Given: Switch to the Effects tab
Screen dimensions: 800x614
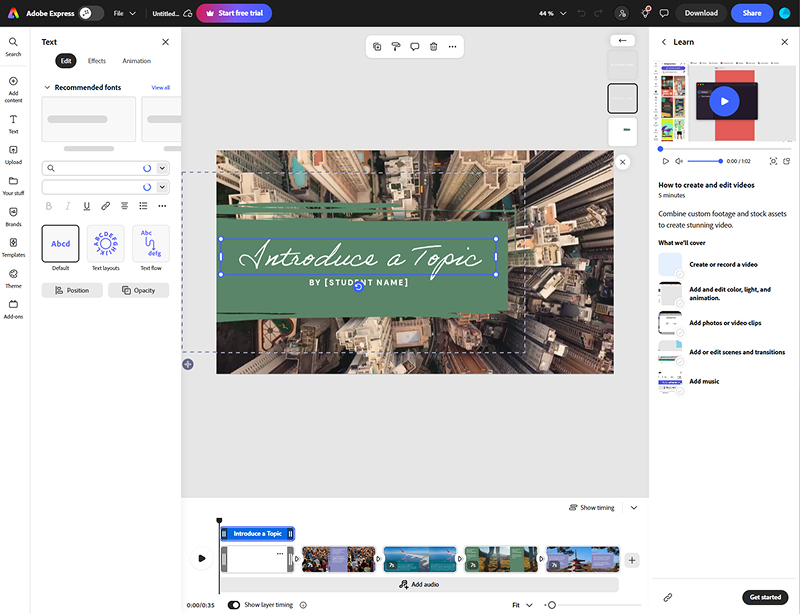Looking at the screenshot, I should 96,61.
